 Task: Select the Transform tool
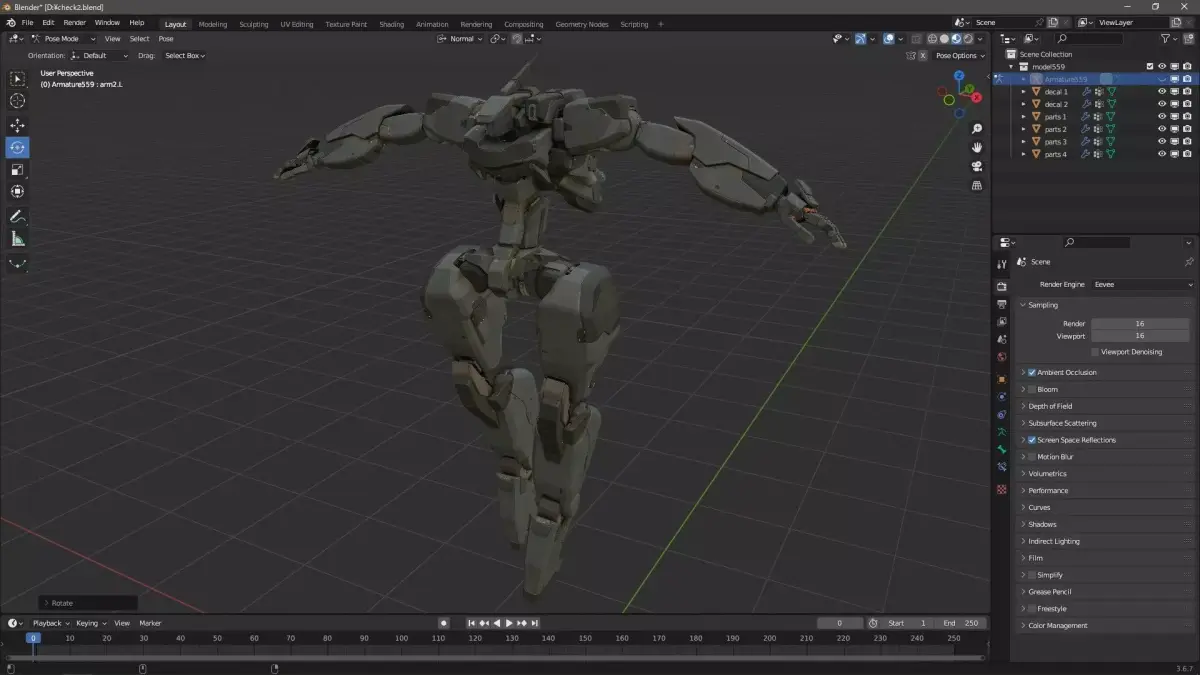coord(18,191)
